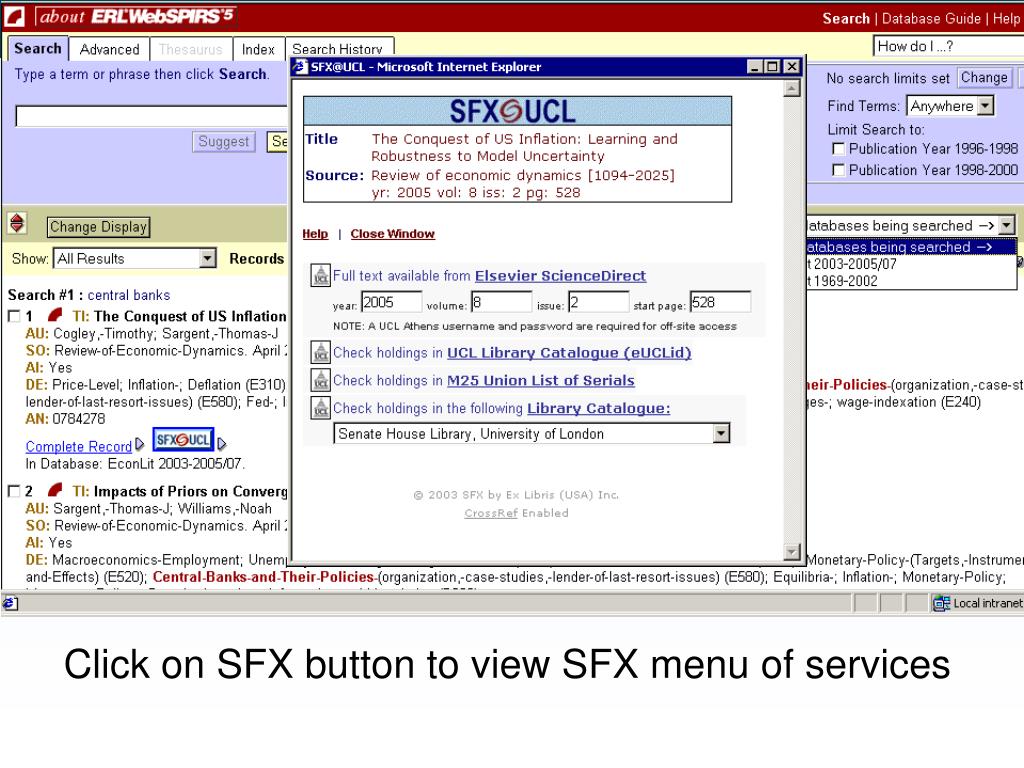Click the UCL icon beside Elsevier ScienceDirect
Screen dimensions: 1024x768
pyautogui.click(x=321, y=276)
